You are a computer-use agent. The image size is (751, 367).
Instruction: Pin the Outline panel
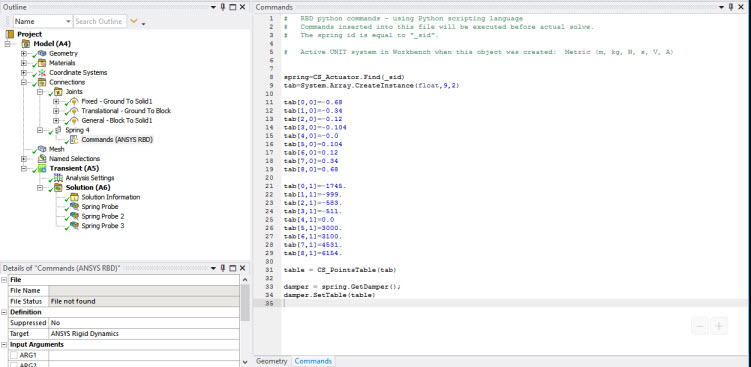223,7
